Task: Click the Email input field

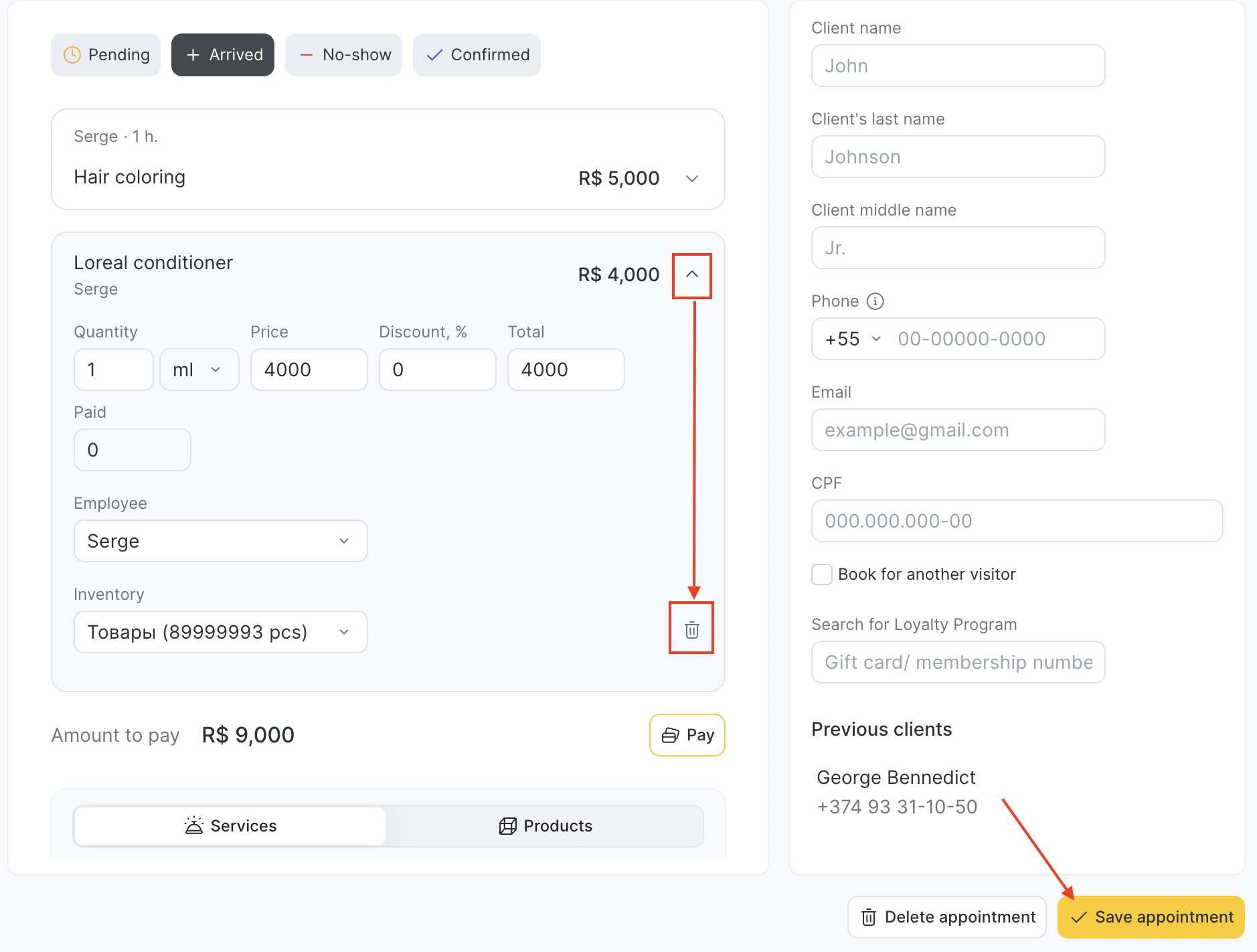Action: click(x=958, y=430)
